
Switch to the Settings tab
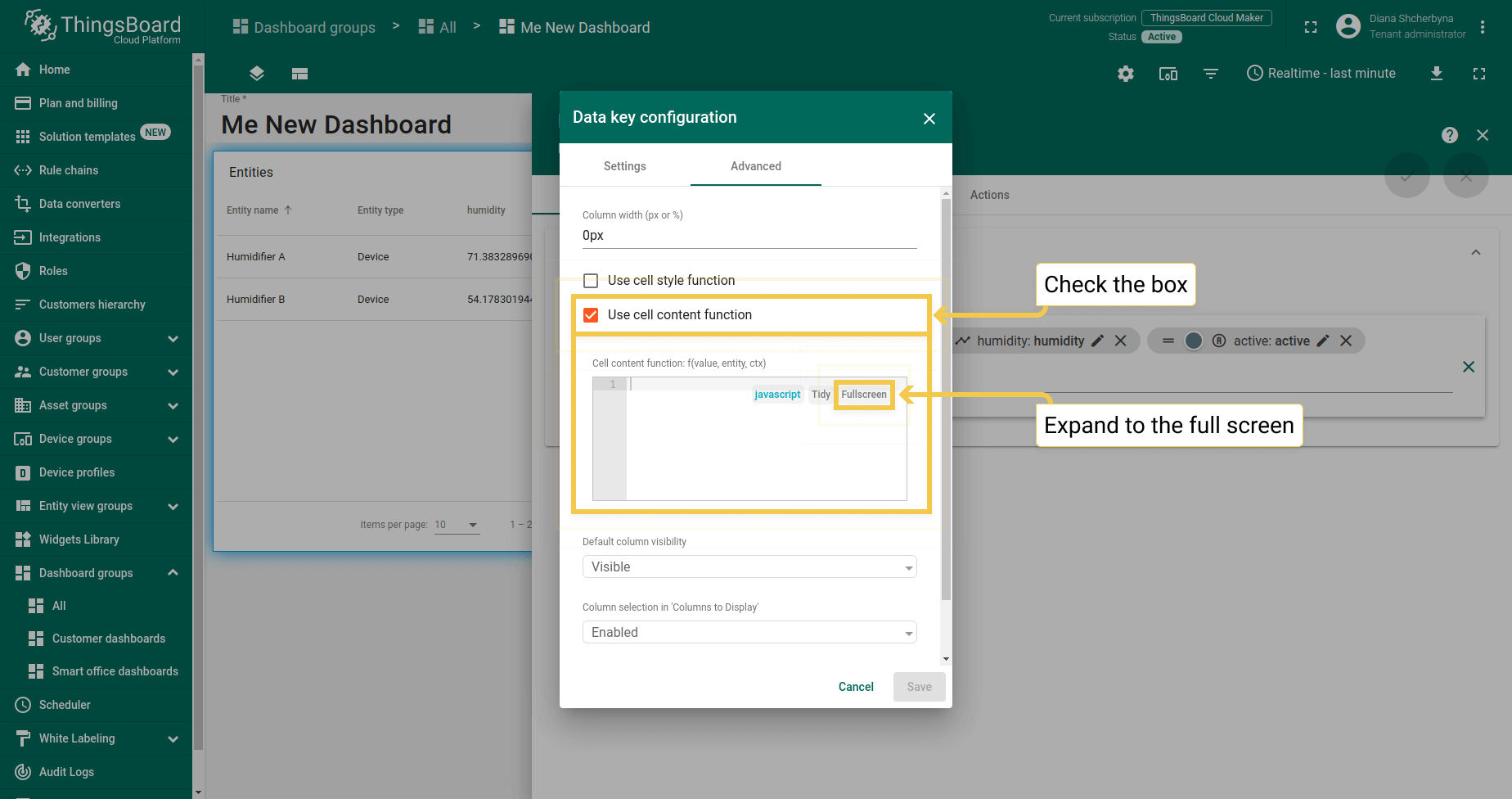click(x=625, y=166)
